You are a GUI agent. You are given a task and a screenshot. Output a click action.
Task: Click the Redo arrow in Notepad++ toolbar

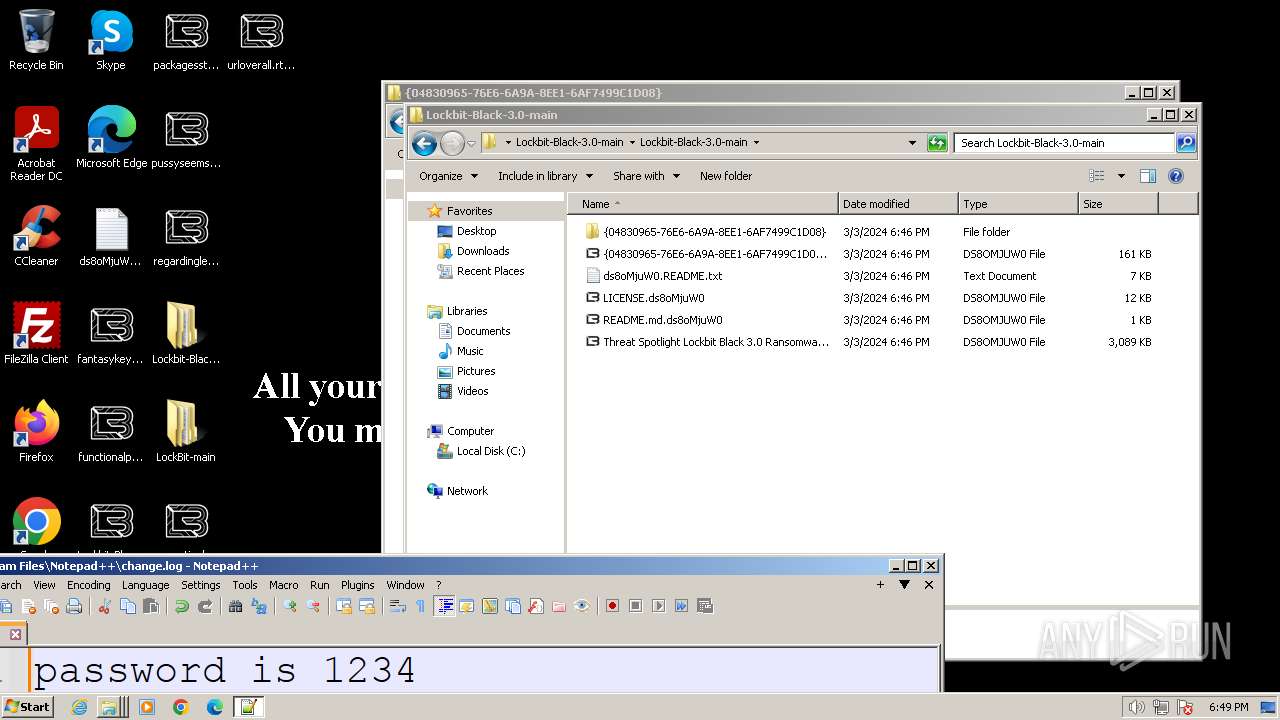[205, 606]
